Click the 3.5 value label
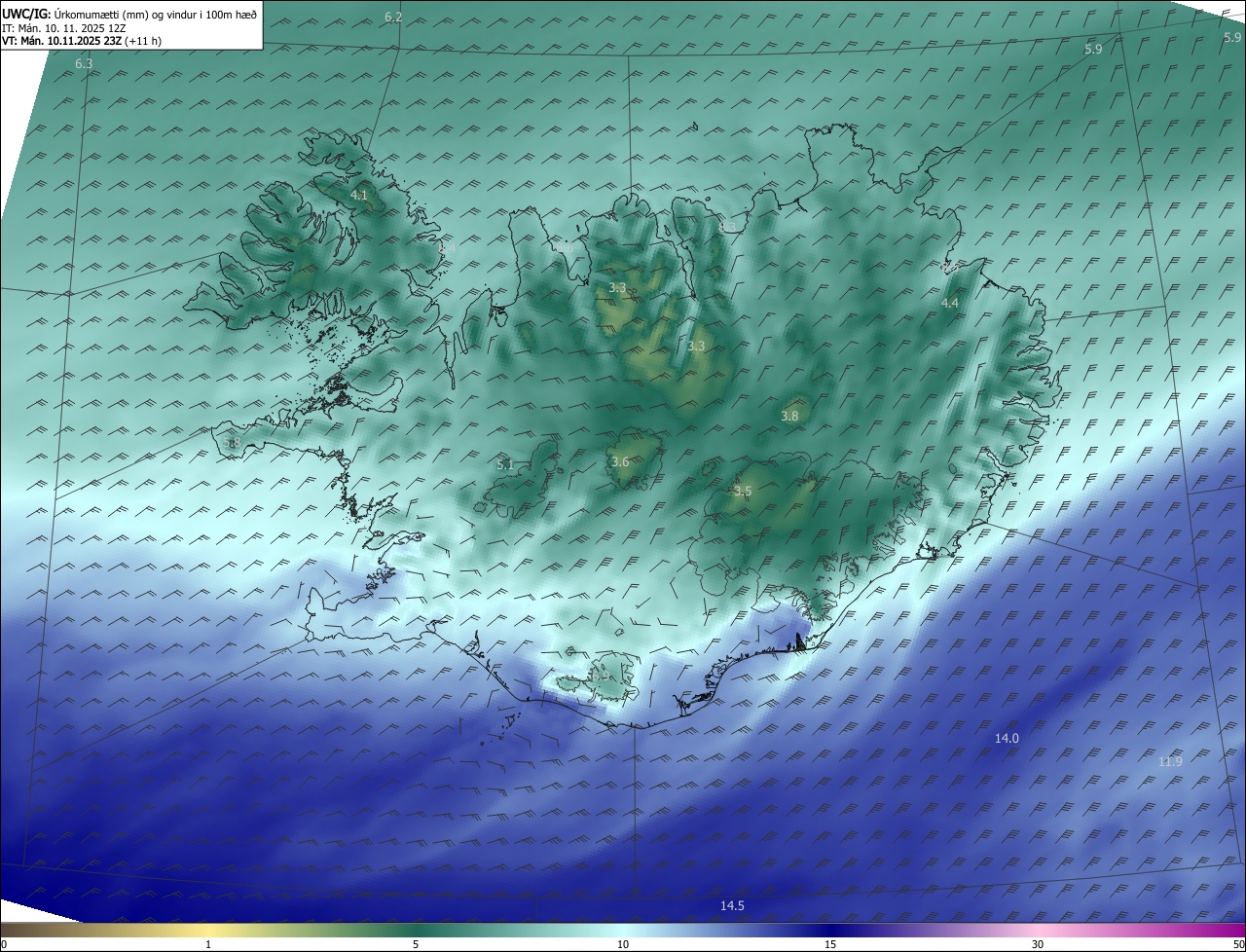Viewport: 1246px width, 952px height. (x=743, y=491)
